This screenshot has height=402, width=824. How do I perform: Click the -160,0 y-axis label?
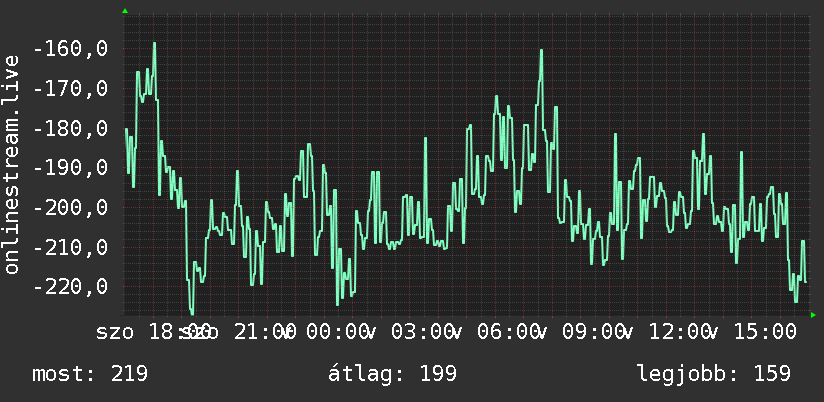tap(70, 49)
